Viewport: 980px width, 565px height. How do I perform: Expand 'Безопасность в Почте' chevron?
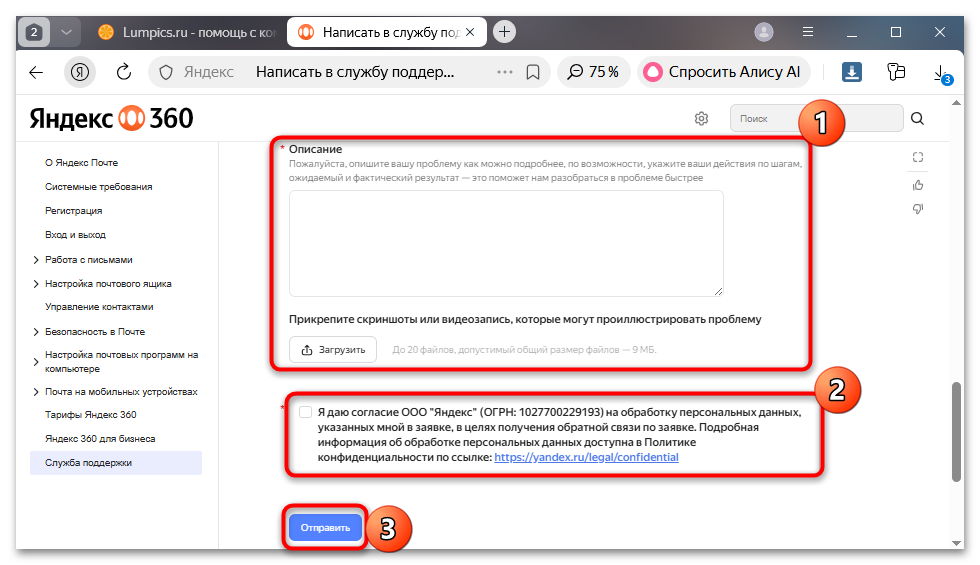36,332
